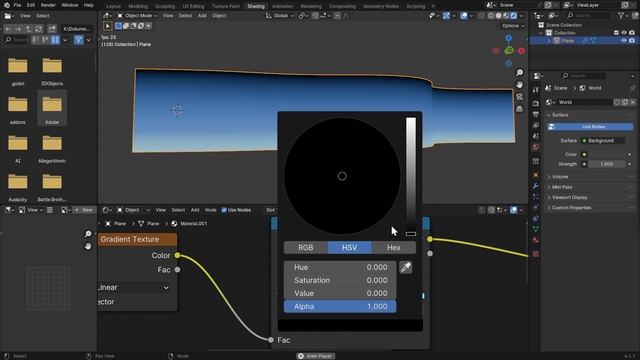640x360 pixels.
Task: Switch to the Geometry Nodes workspace tab
Action: [x=380, y=6]
